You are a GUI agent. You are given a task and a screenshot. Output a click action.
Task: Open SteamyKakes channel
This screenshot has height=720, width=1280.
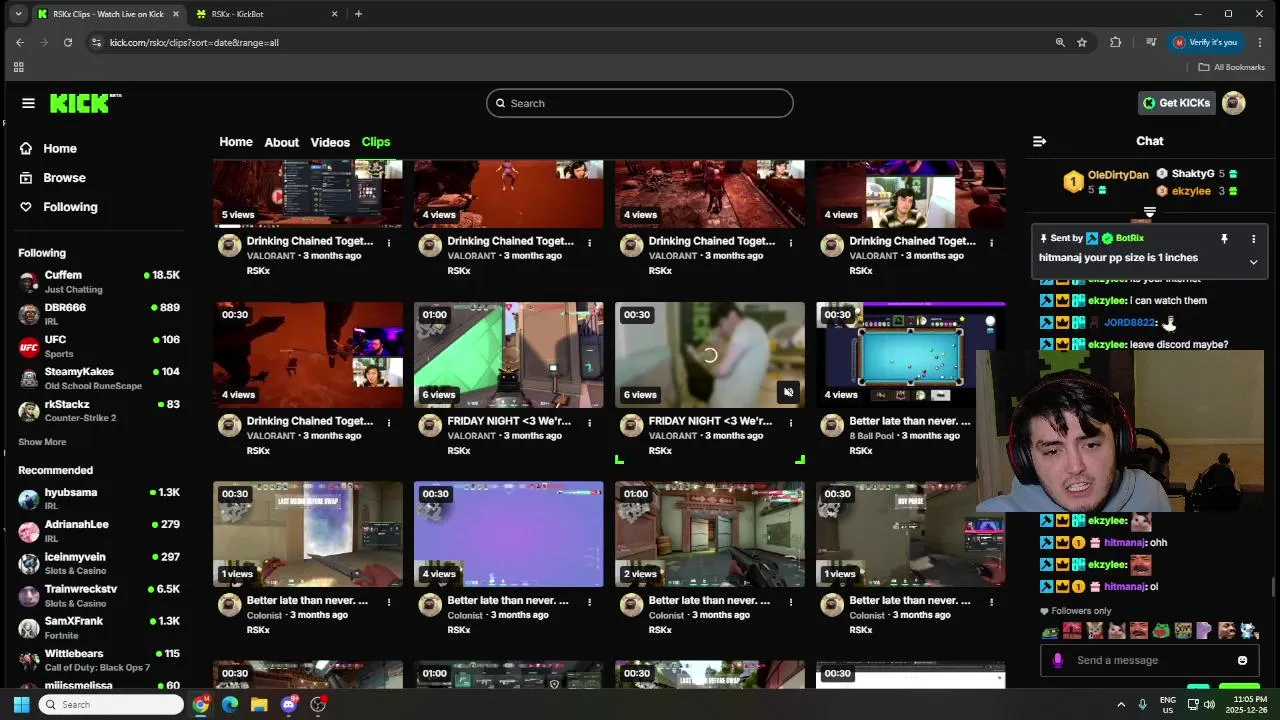click(99, 378)
